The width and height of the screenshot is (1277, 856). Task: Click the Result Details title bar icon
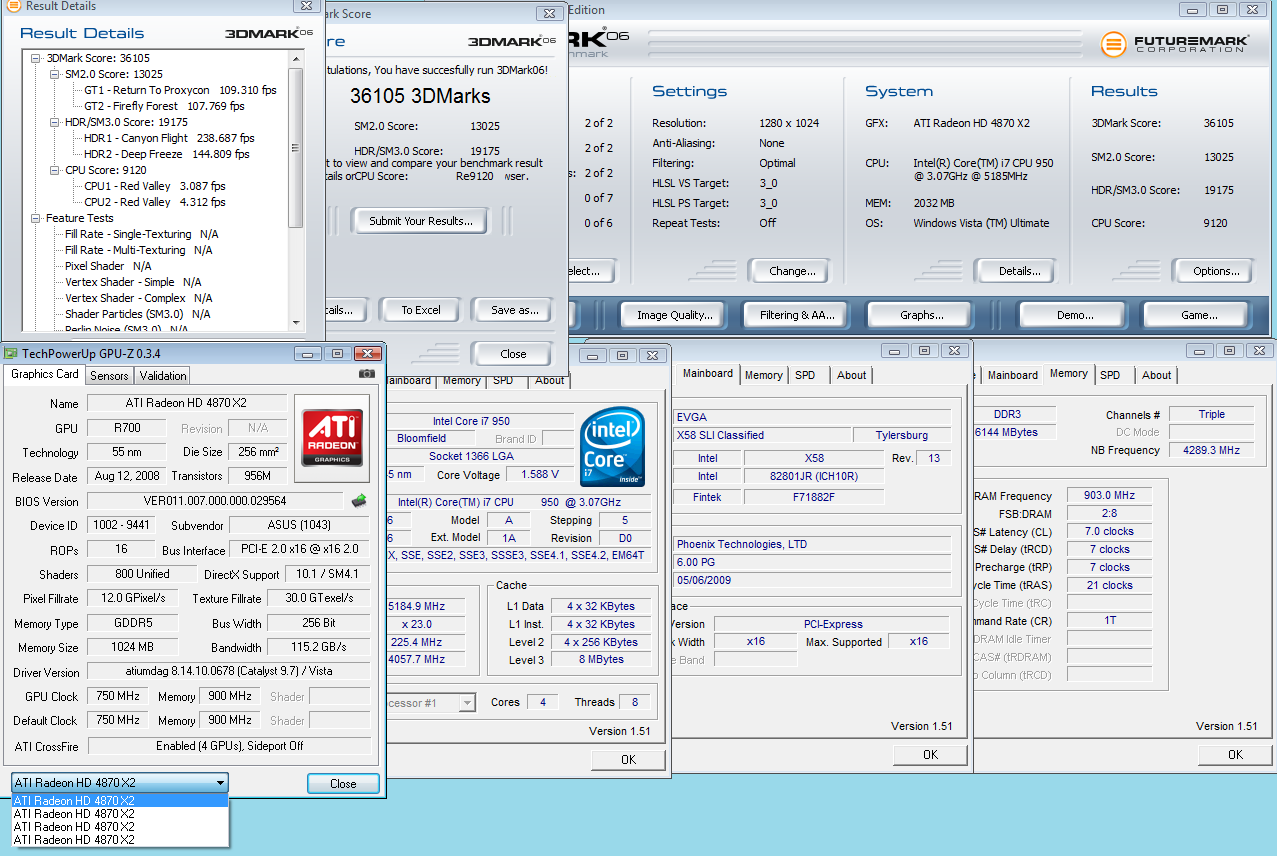13,6
